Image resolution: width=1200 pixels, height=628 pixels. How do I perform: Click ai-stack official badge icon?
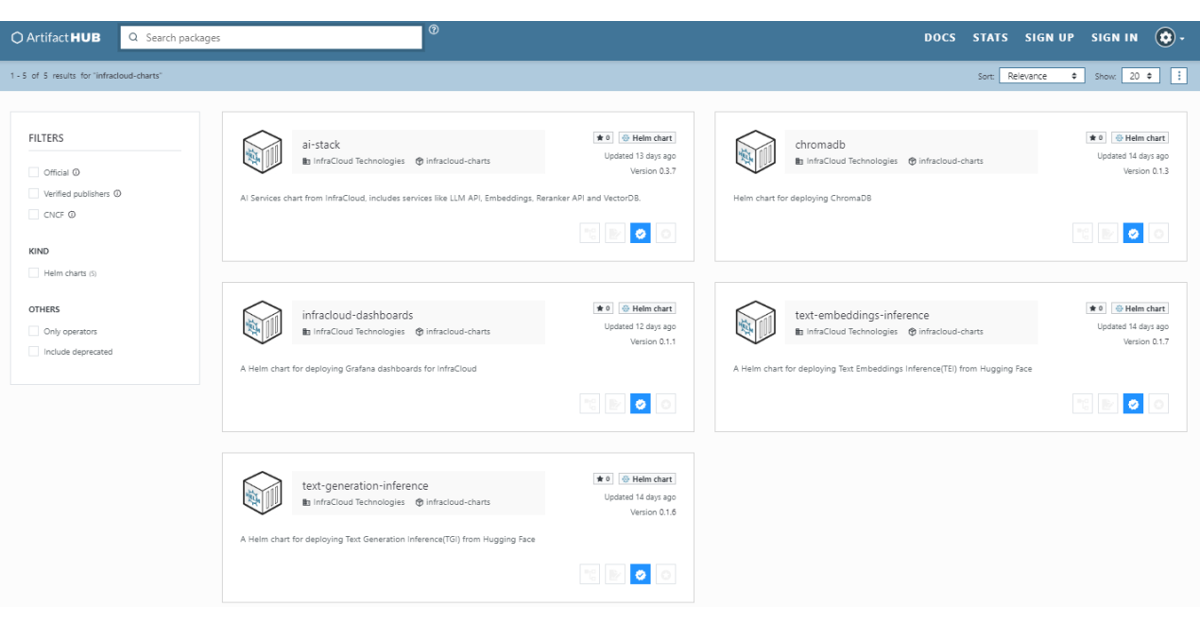[x=666, y=233]
